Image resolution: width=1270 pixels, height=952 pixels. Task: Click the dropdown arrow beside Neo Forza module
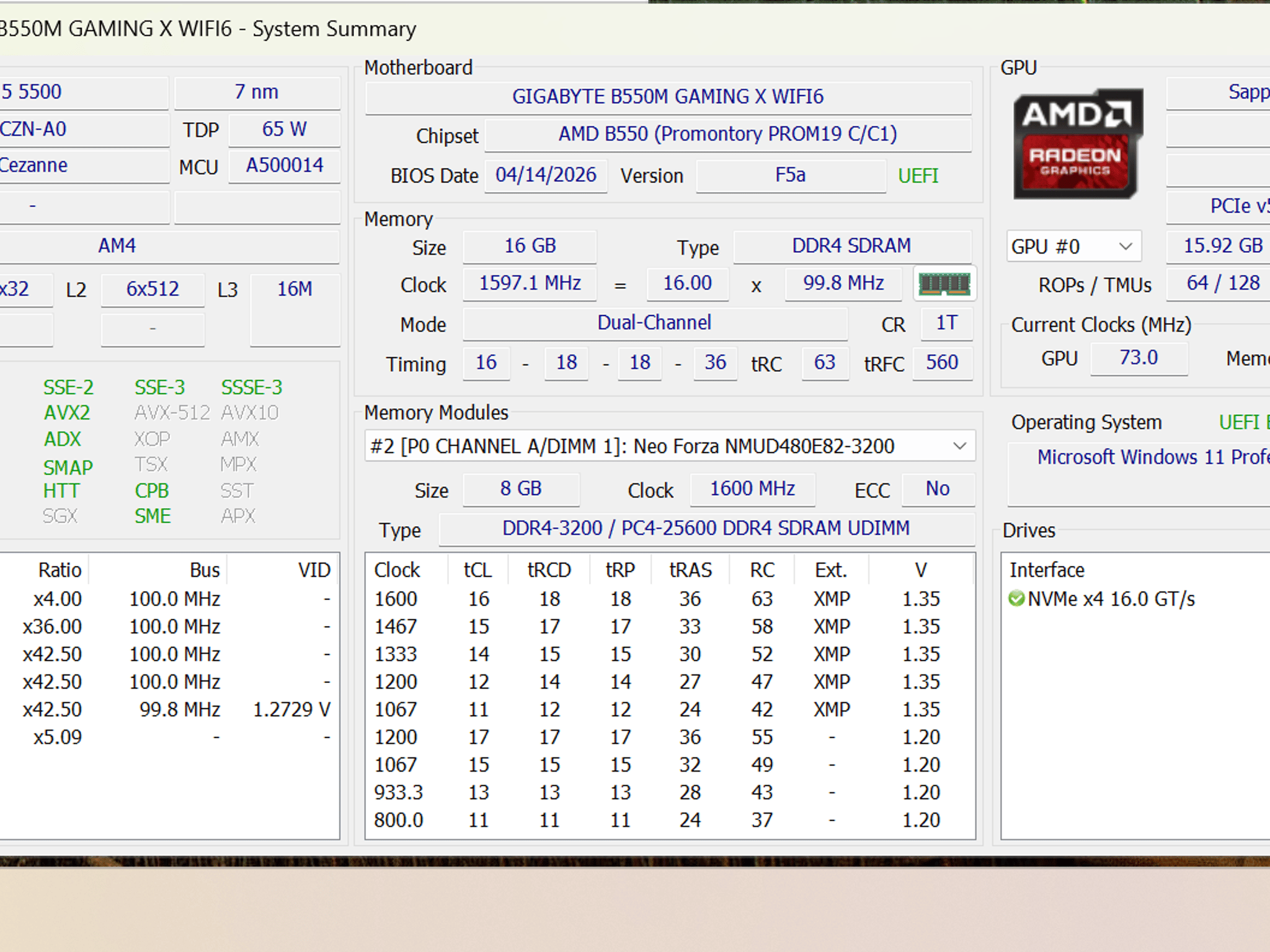(x=959, y=446)
